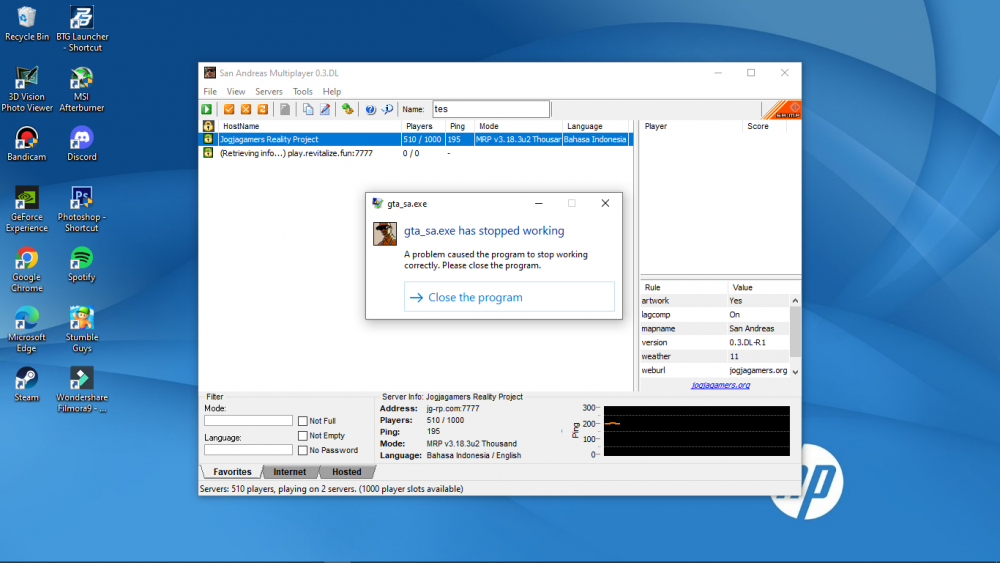Open the jogjagamers.org link

pos(721,385)
